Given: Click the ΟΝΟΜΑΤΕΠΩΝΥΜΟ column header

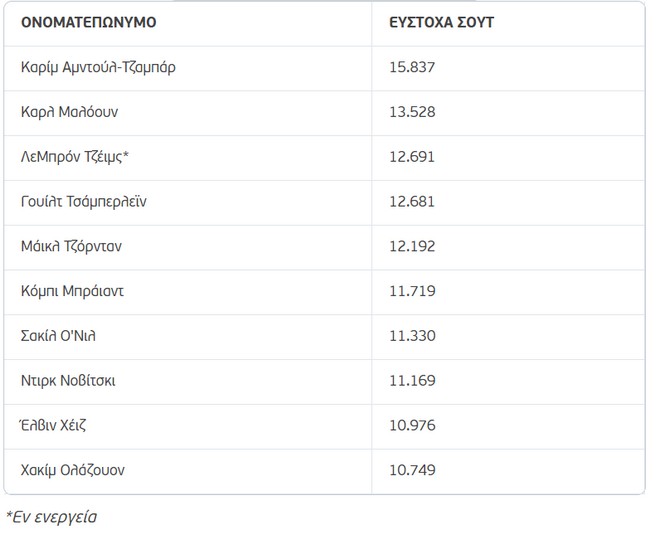Looking at the screenshot, I should pyautogui.click(x=89, y=21).
